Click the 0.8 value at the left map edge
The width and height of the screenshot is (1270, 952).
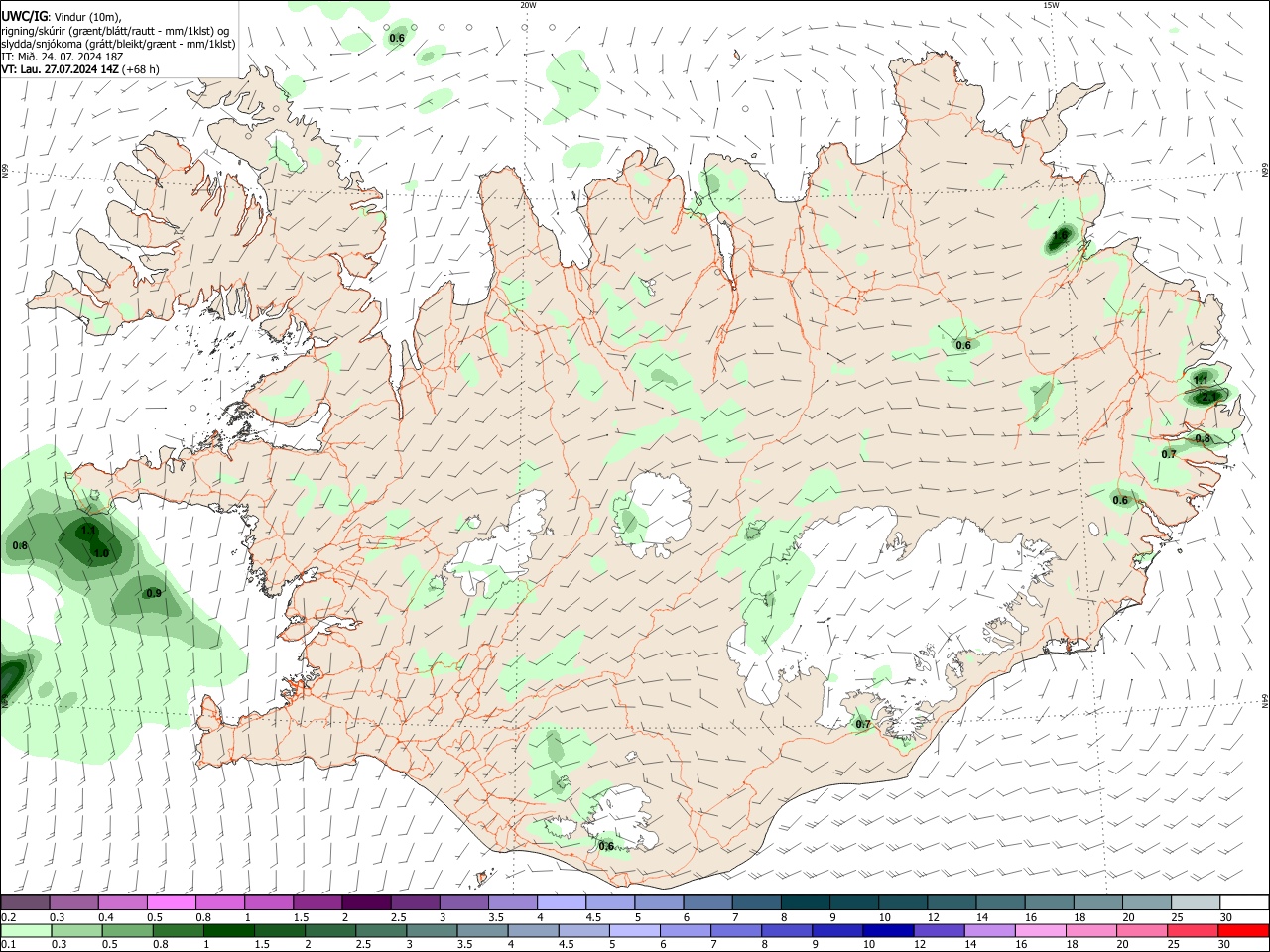coord(20,545)
